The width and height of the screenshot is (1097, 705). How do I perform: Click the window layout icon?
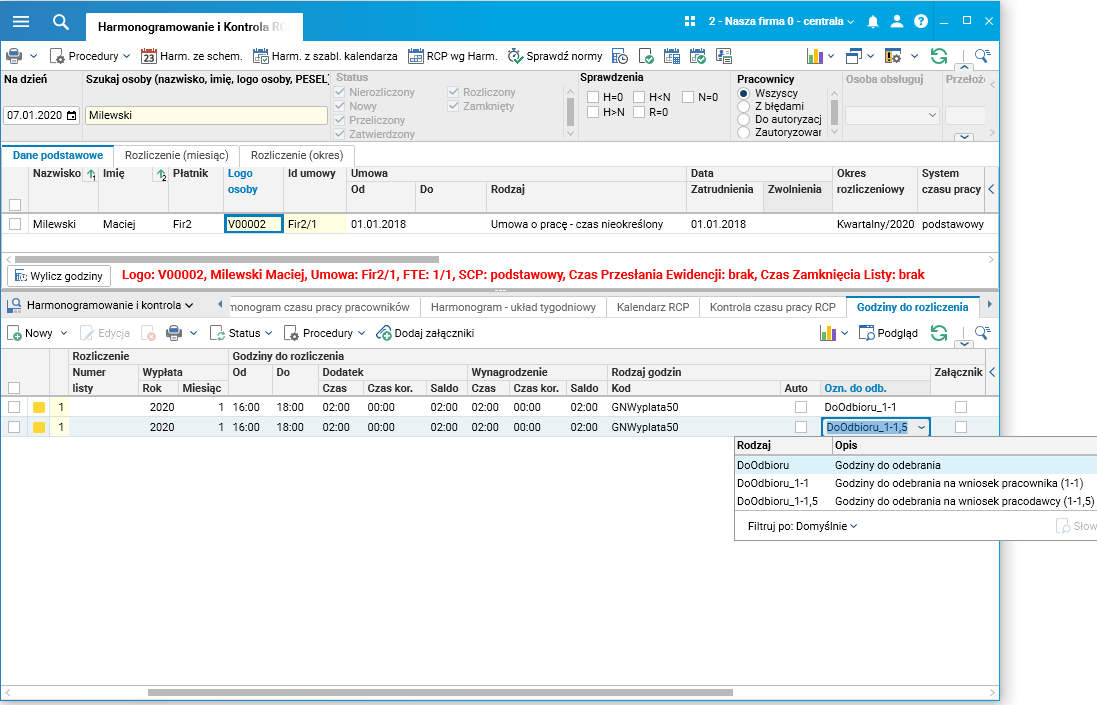coord(854,56)
